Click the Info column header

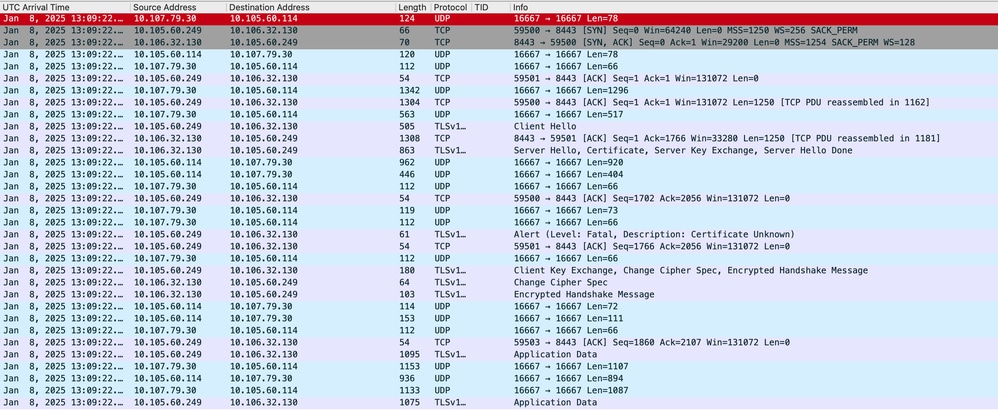tap(754, 7)
